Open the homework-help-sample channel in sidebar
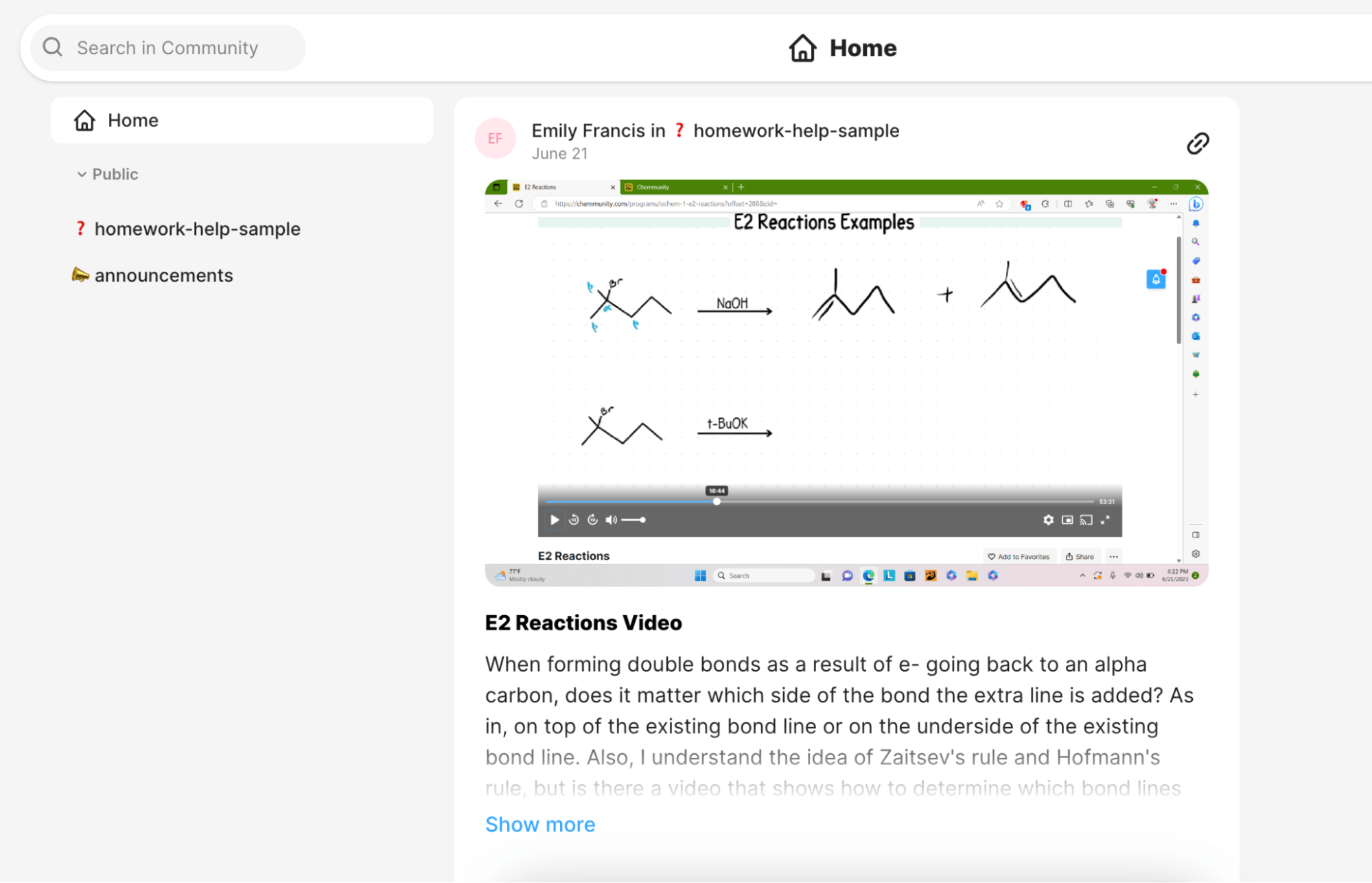This screenshot has width=1372, height=883. coord(197,229)
